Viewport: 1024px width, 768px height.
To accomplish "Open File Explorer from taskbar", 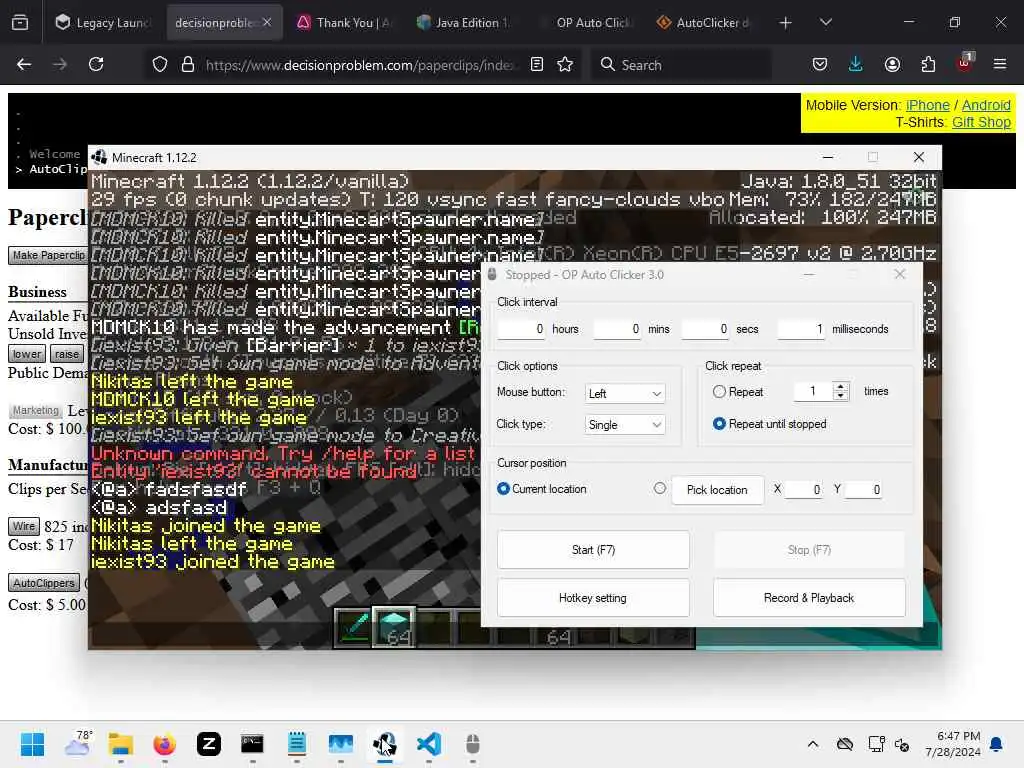I will (121, 744).
